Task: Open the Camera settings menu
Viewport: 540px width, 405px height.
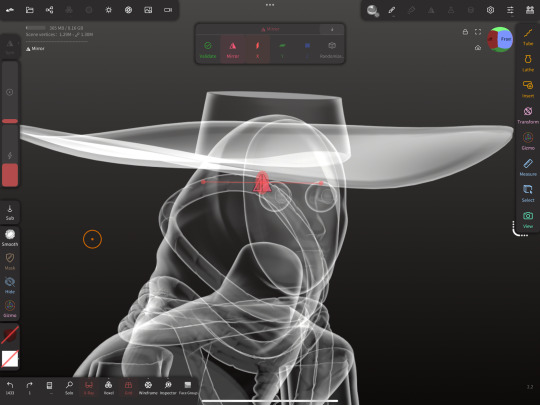Action: tap(168, 10)
